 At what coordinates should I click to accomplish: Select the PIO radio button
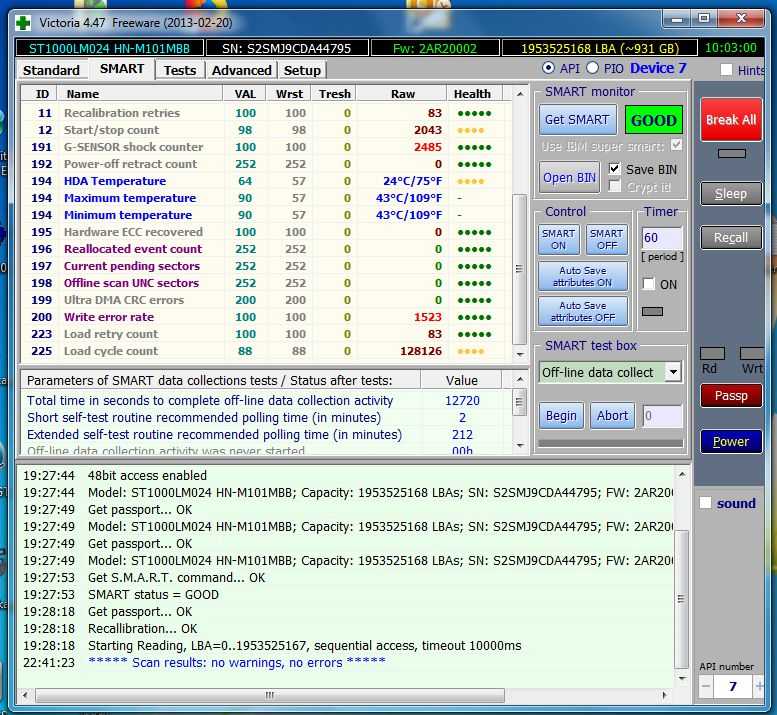[x=592, y=68]
